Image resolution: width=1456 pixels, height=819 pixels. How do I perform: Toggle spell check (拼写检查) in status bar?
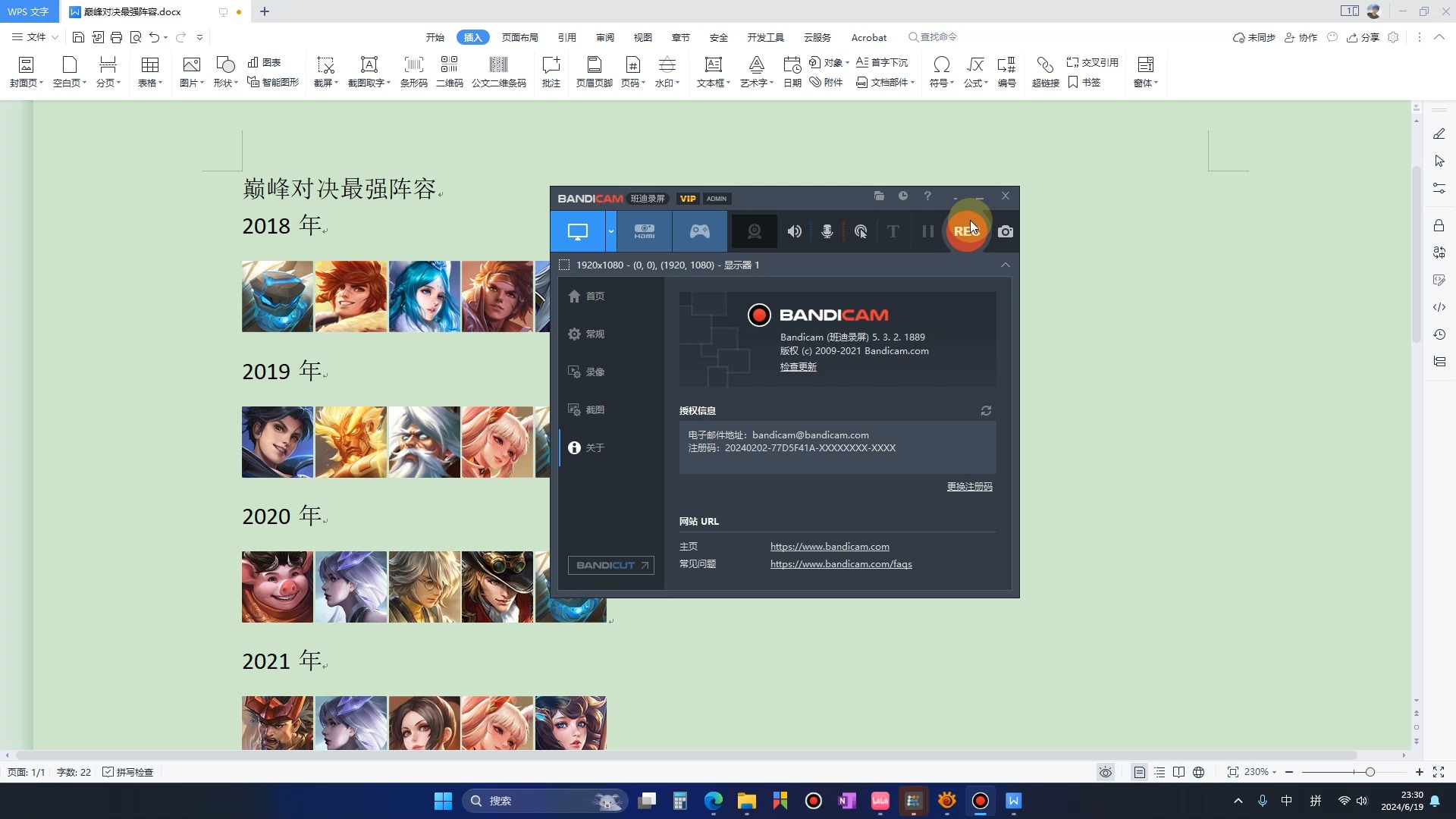(128, 772)
